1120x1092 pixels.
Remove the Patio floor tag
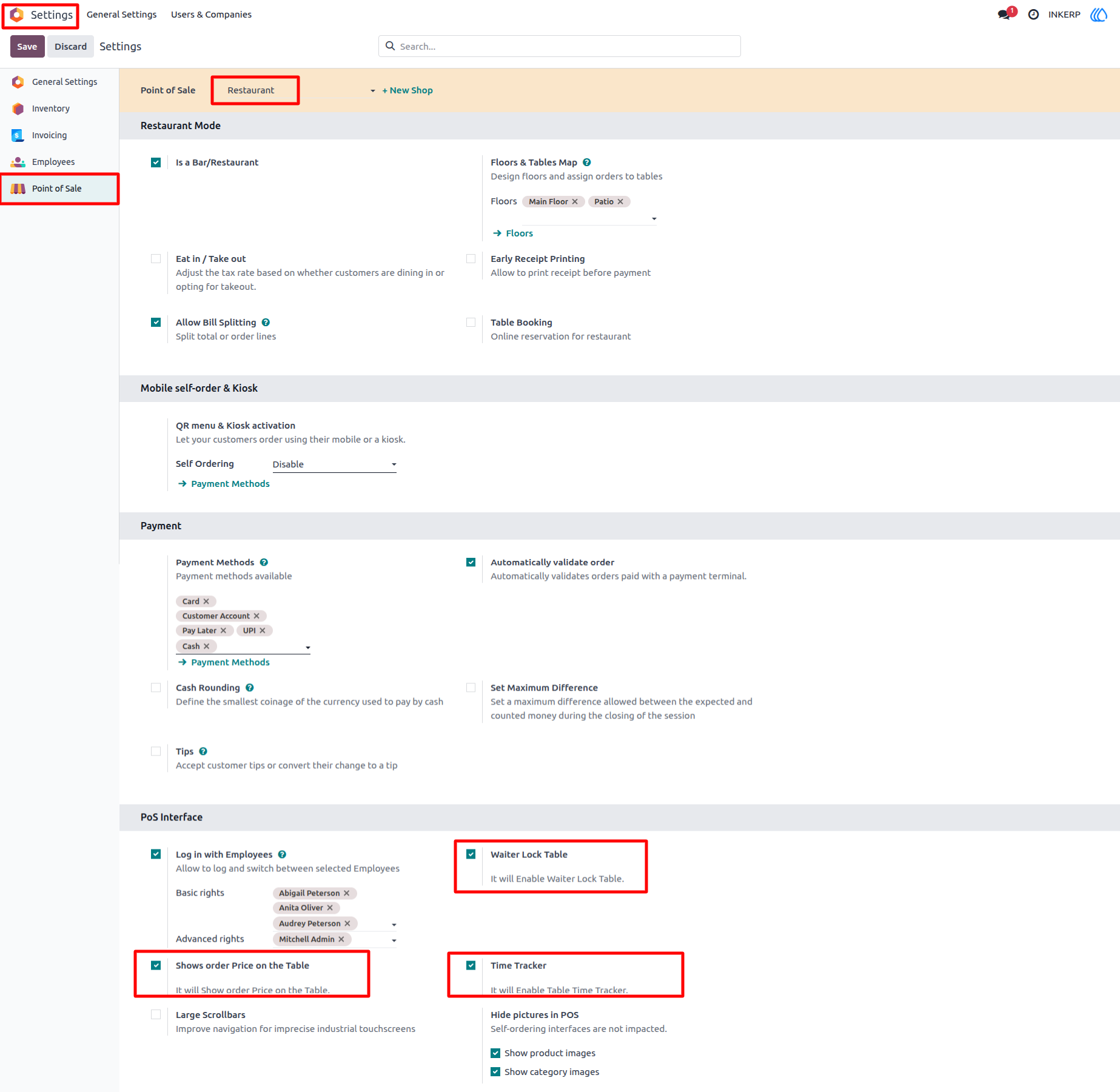pos(620,202)
